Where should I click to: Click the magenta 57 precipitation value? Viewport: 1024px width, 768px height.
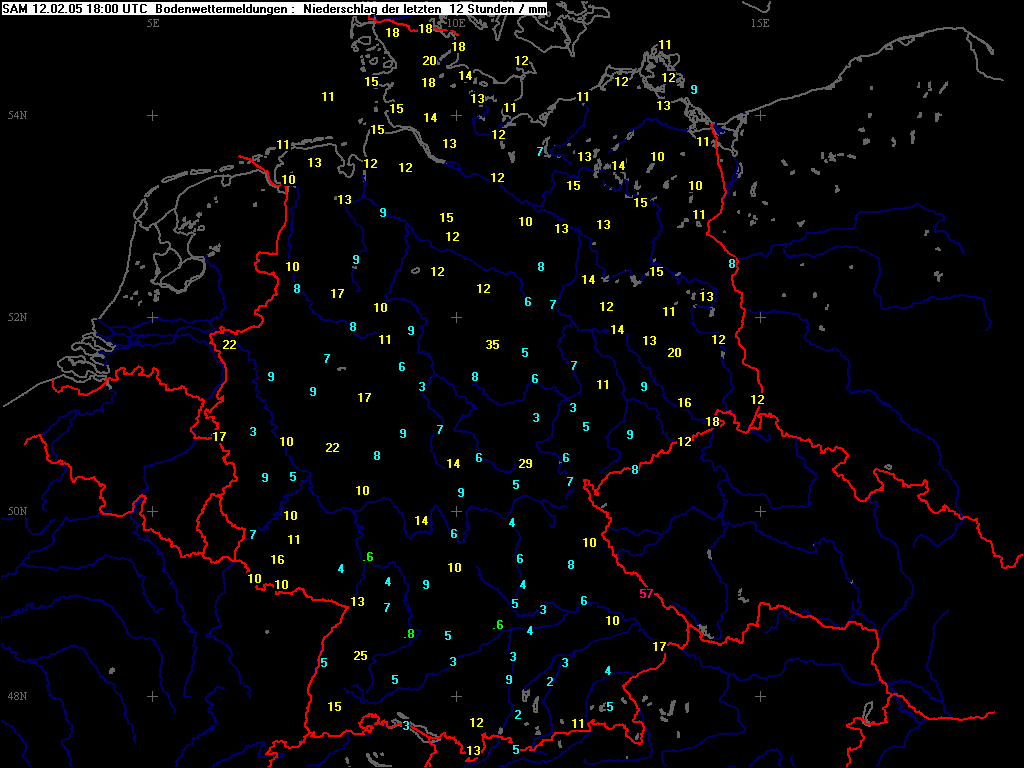[x=646, y=594]
